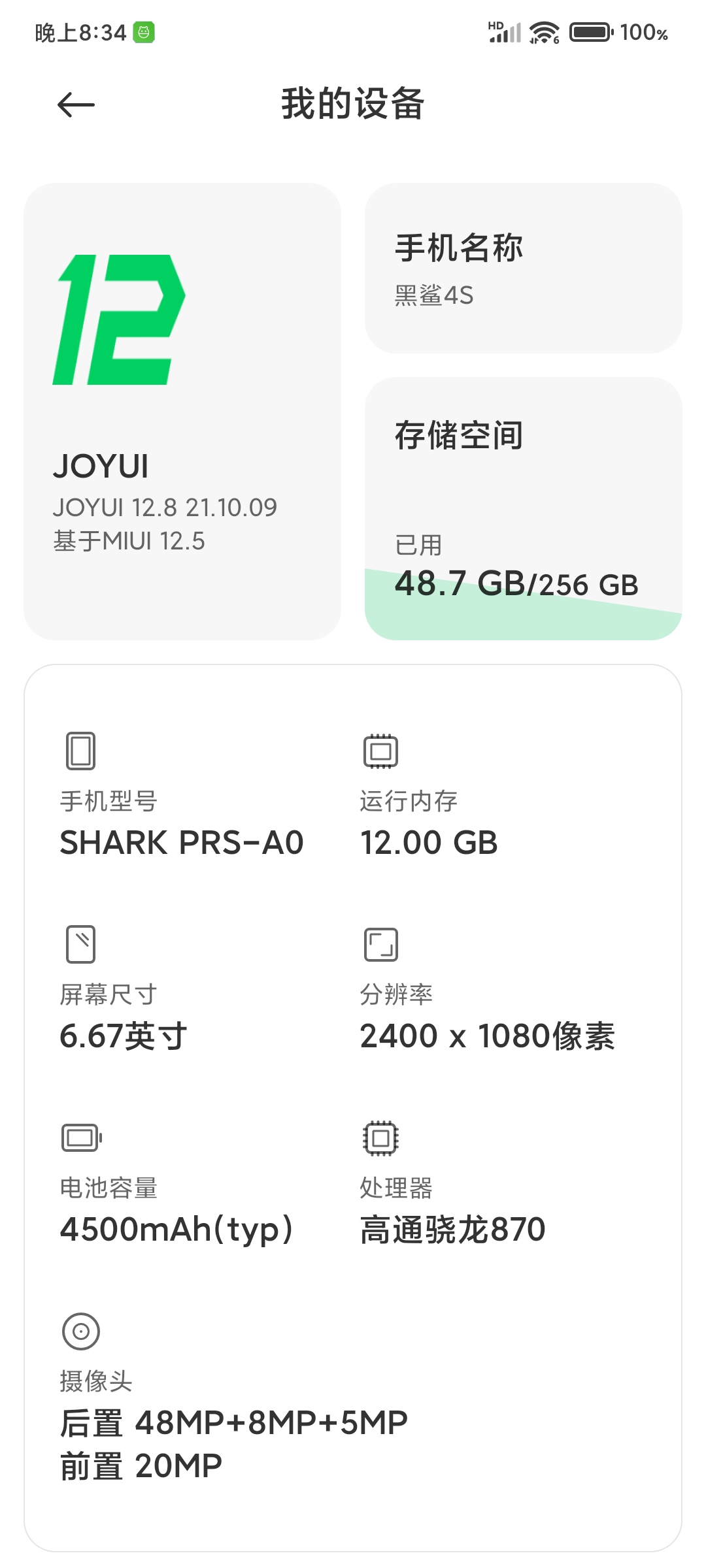Tap the camera lens icon

(x=81, y=1331)
